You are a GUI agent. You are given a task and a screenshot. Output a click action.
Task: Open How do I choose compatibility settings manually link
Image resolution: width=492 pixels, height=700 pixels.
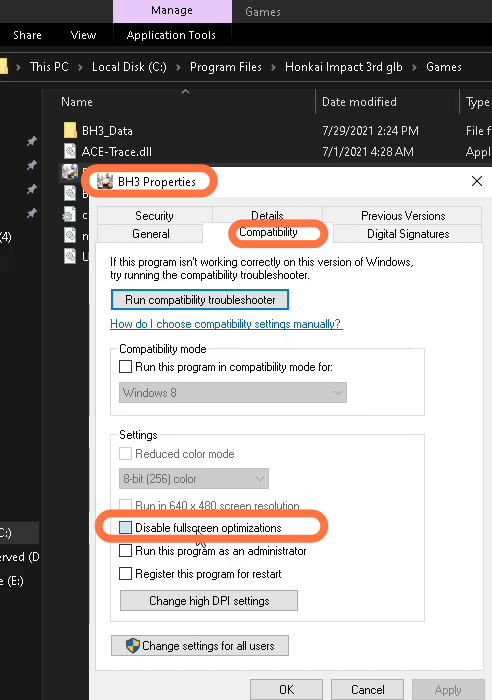pyautogui.click(x=226, y=324)
